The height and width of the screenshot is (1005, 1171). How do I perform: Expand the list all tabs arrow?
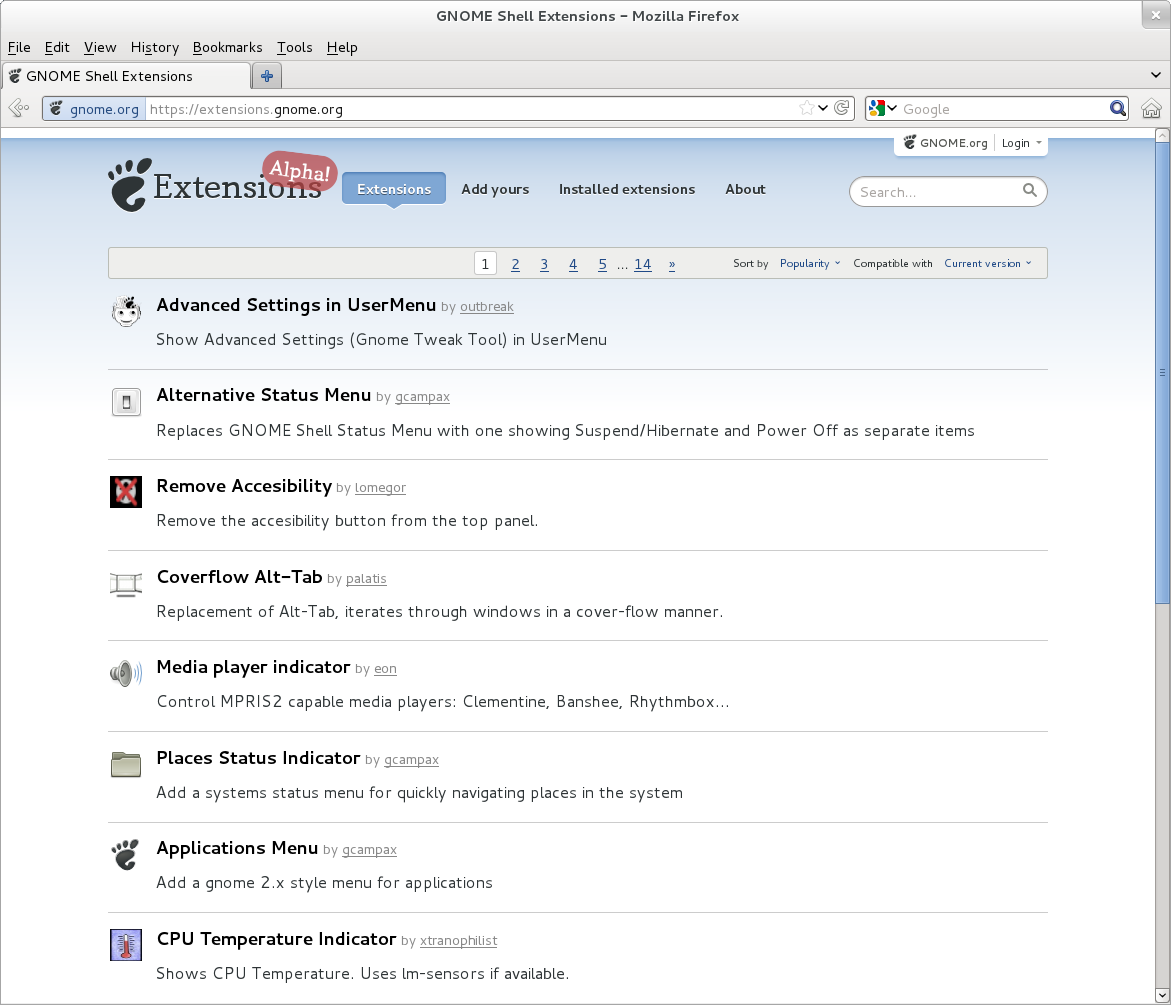[1155, 75]
